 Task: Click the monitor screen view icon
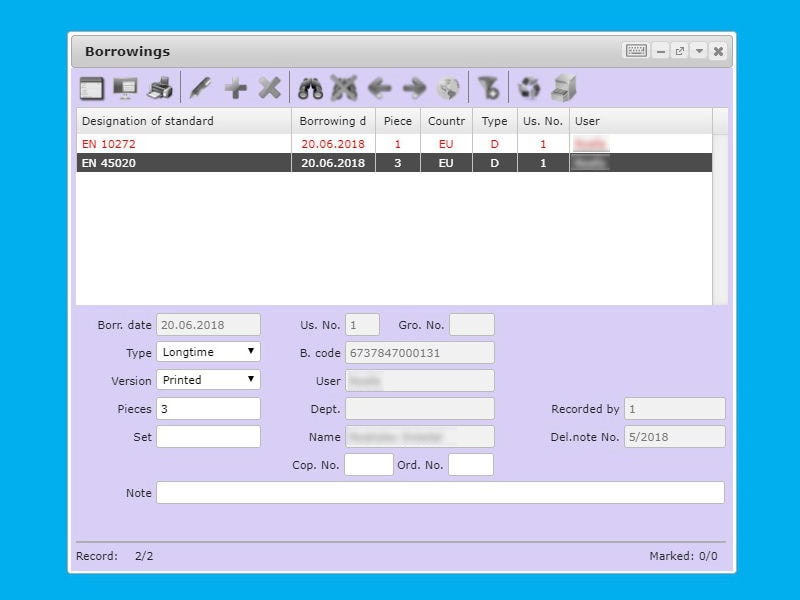pos(125,88)
